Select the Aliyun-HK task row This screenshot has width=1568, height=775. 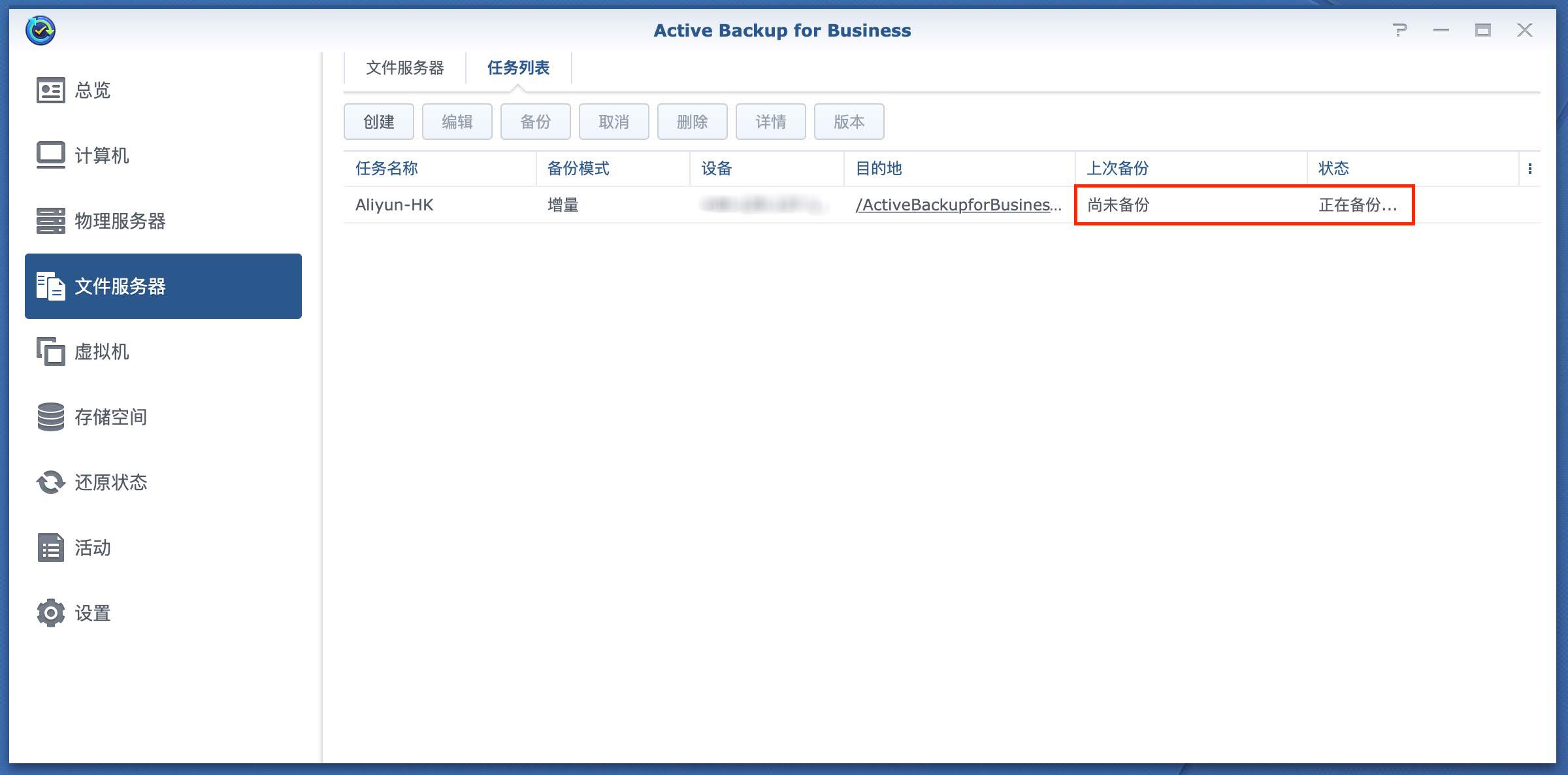pos(395,205)
